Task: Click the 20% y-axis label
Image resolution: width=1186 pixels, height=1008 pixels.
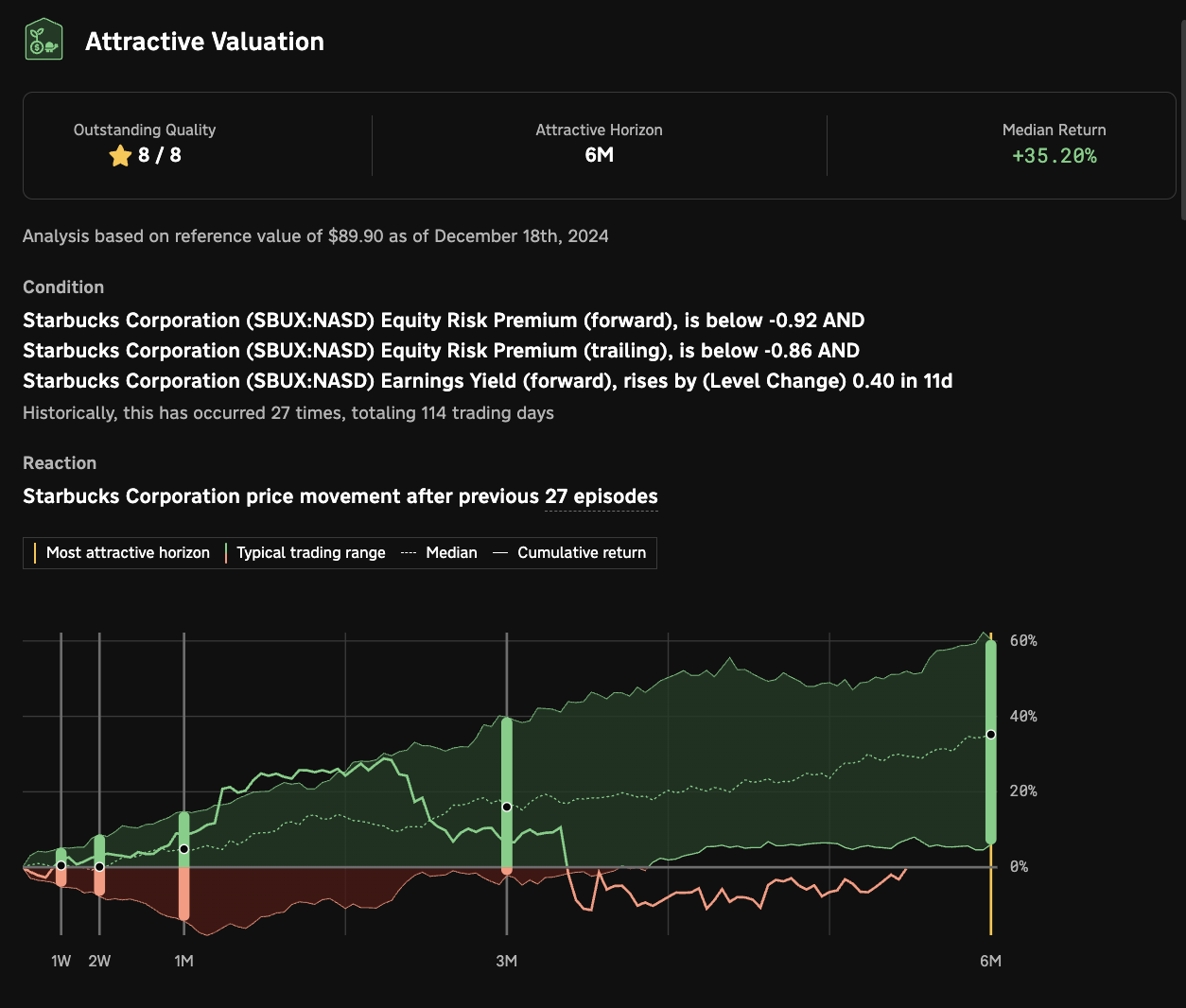Action: [1023, 791]
